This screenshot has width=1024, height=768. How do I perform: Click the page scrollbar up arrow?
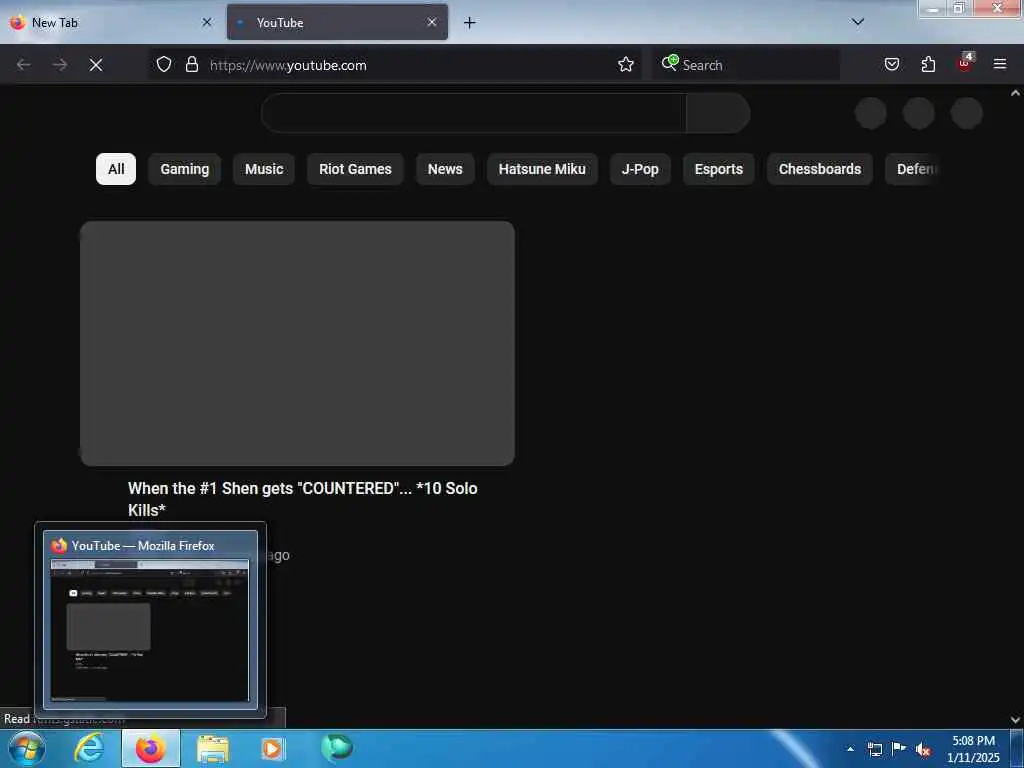1016,93
